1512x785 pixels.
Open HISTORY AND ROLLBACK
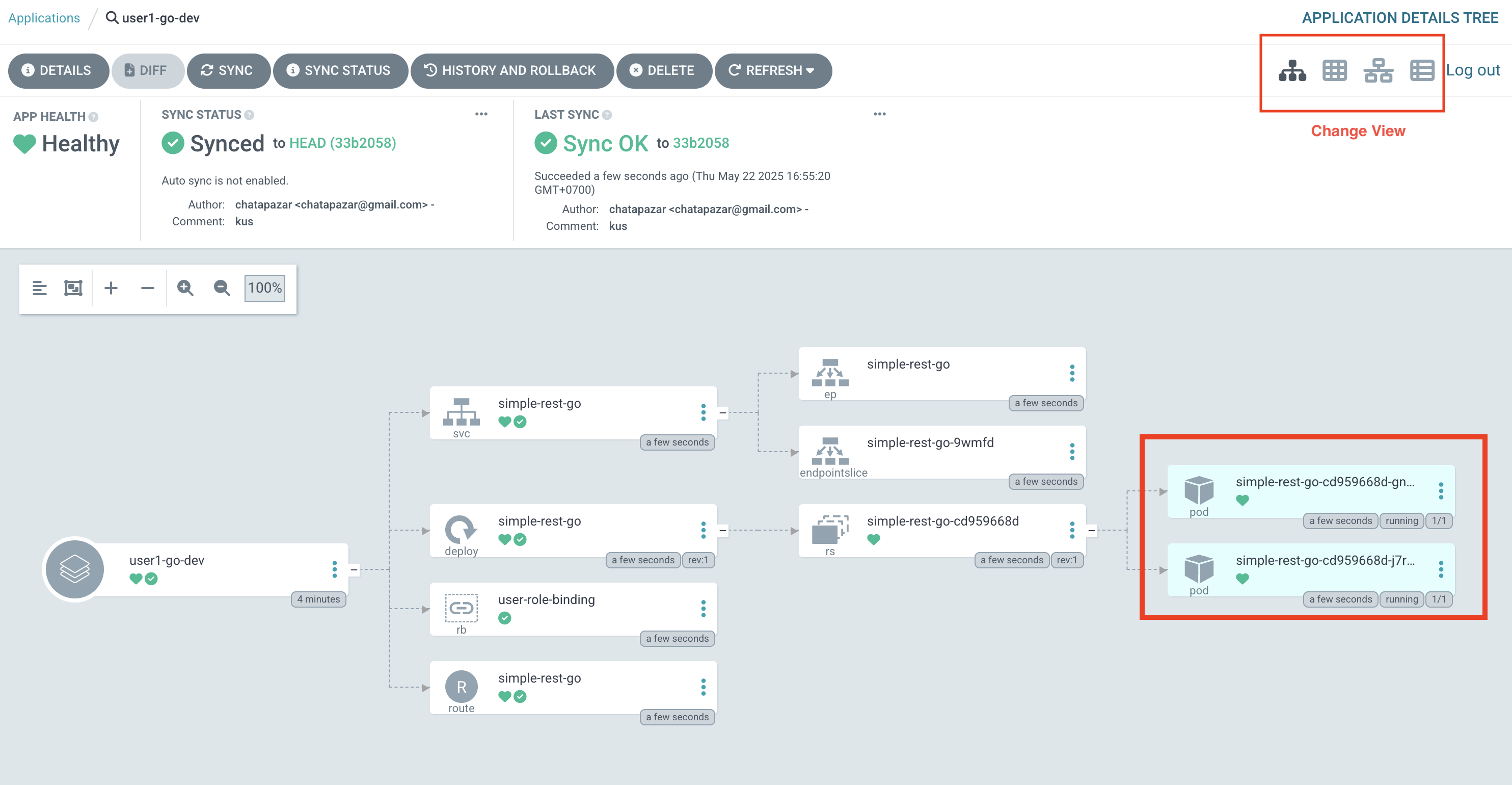(512, 70)
